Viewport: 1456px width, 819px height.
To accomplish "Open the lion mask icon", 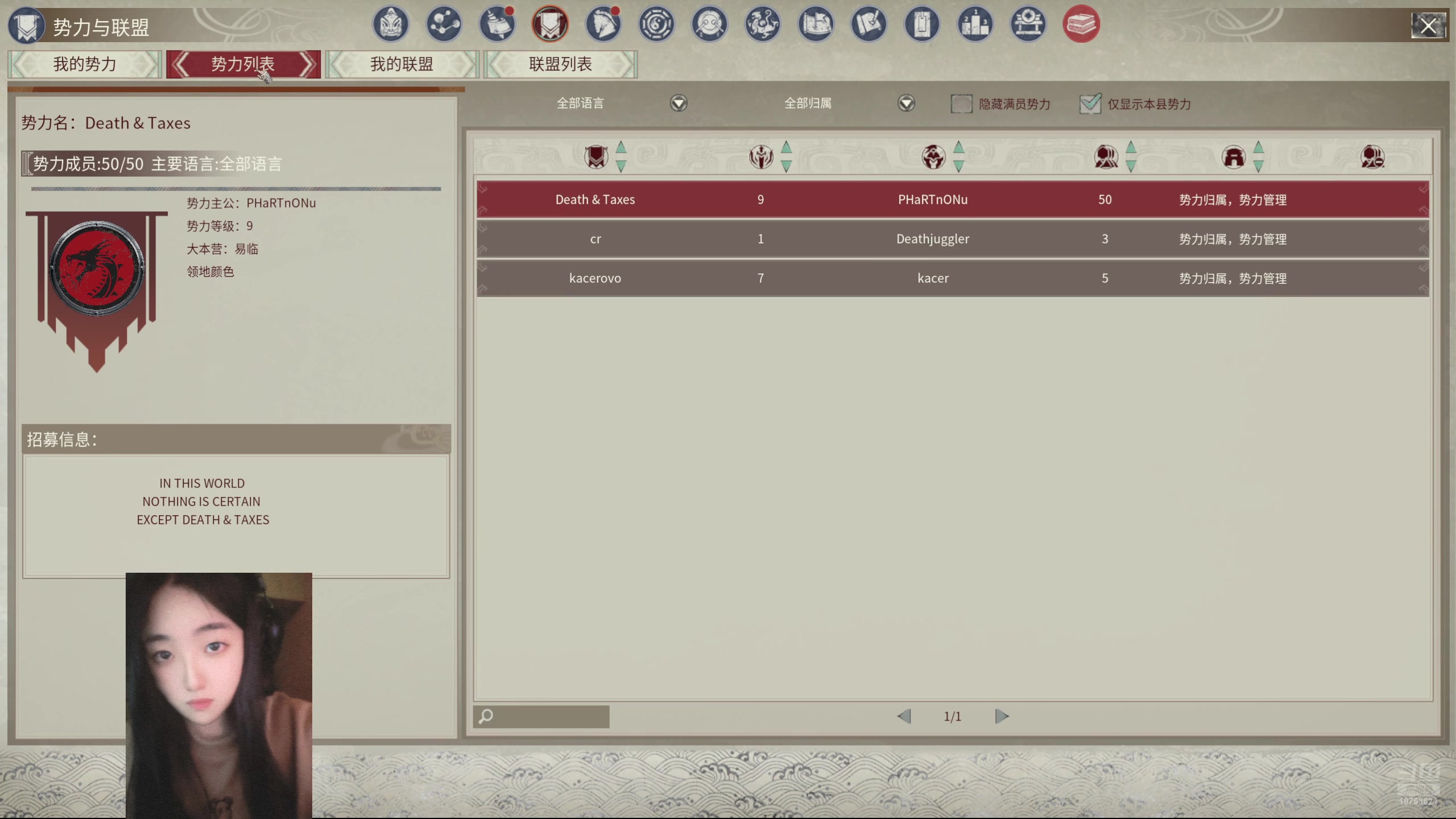I will (391, 24).
